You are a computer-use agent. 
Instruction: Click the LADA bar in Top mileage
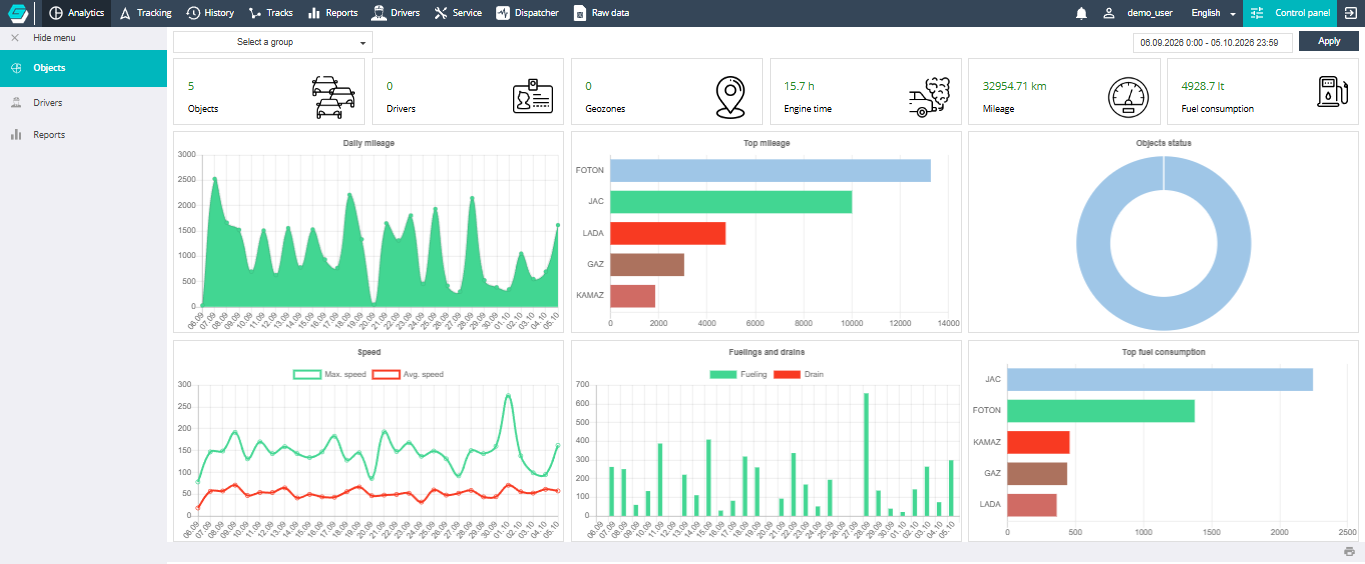pos(667,233)
